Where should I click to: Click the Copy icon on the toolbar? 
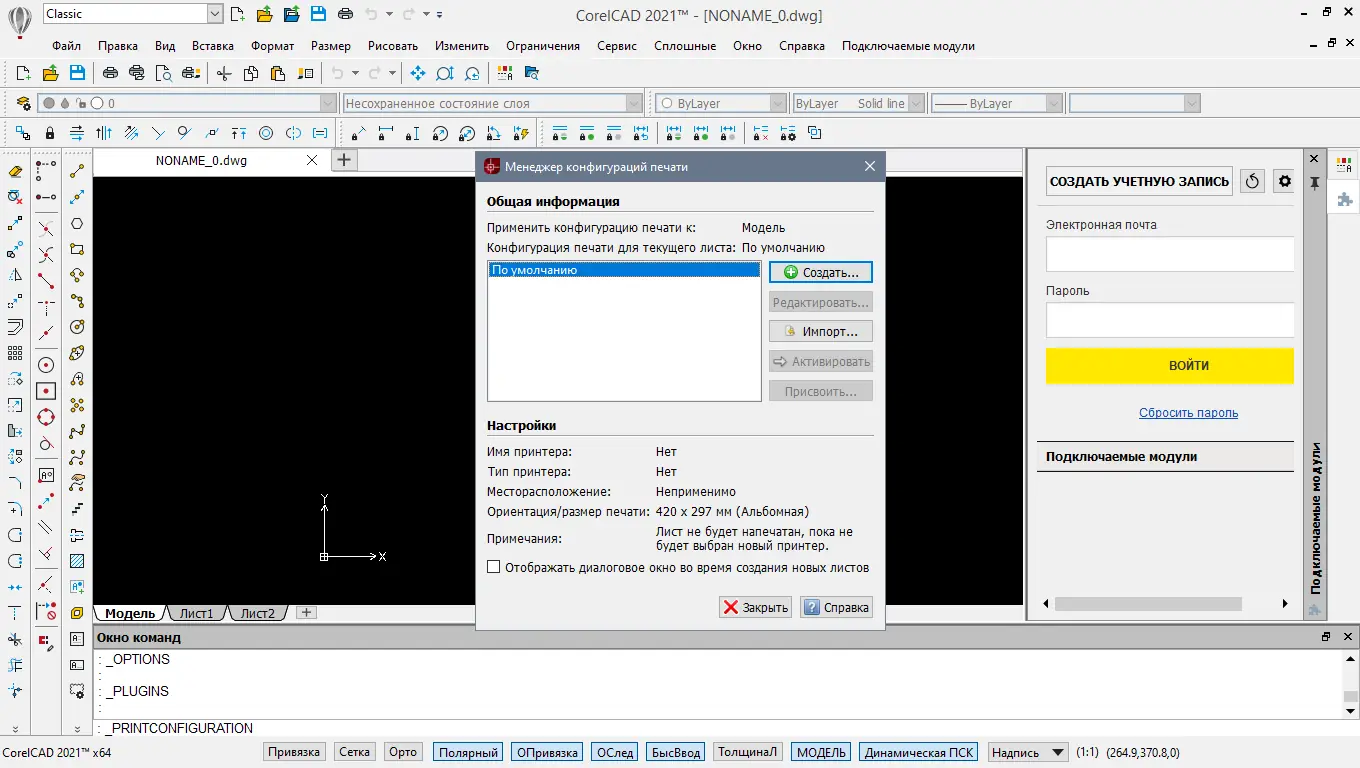pos(249,73)
